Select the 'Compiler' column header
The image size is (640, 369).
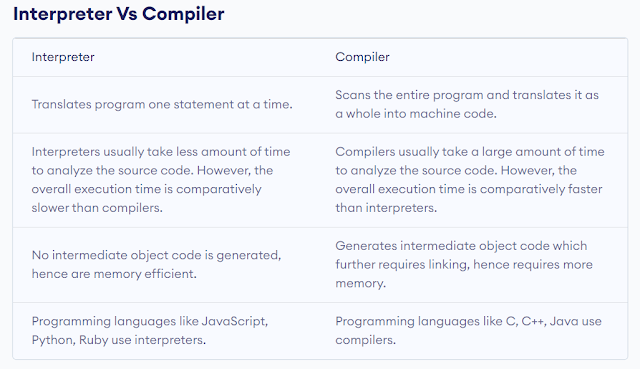(362, 57)
